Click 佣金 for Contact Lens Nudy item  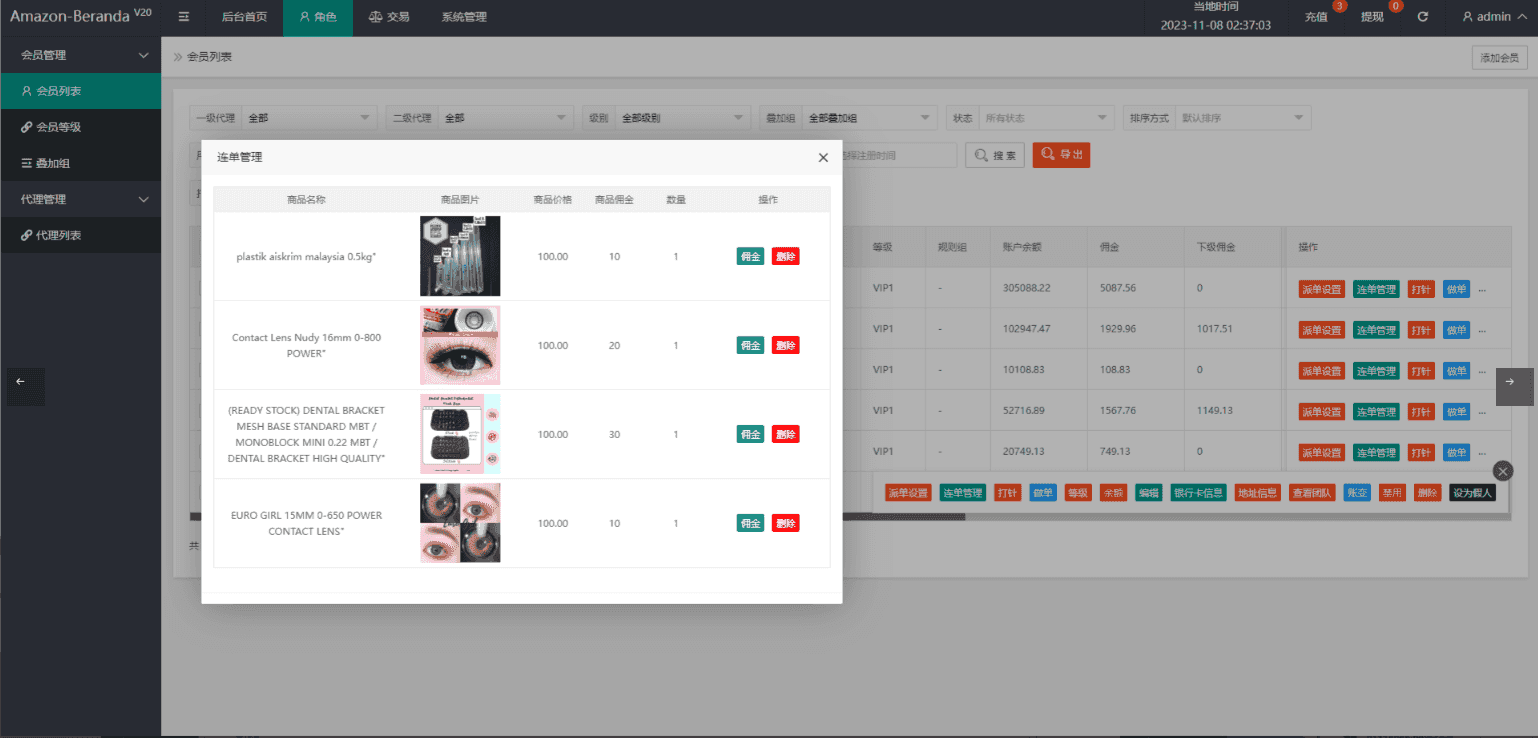point(750,346)
